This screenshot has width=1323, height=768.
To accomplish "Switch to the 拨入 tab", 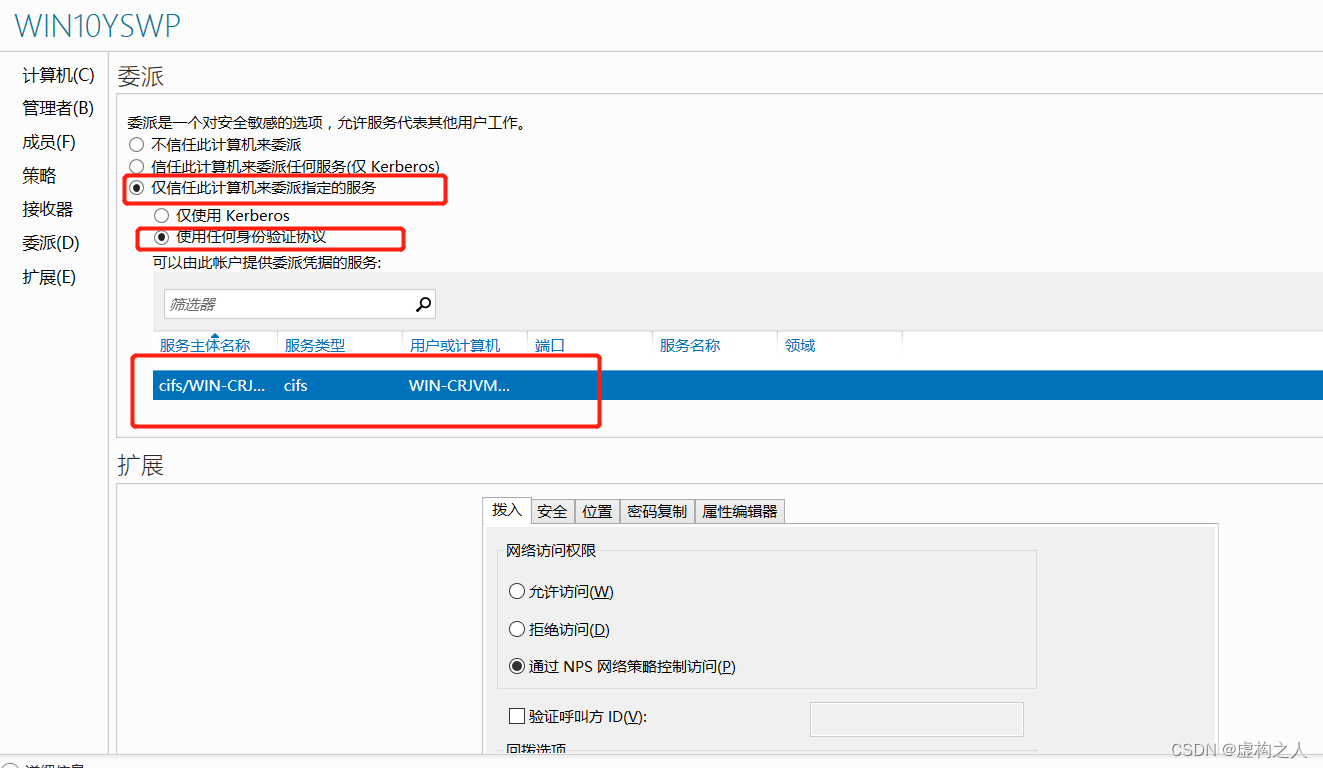I will click(x=507, y=510).
